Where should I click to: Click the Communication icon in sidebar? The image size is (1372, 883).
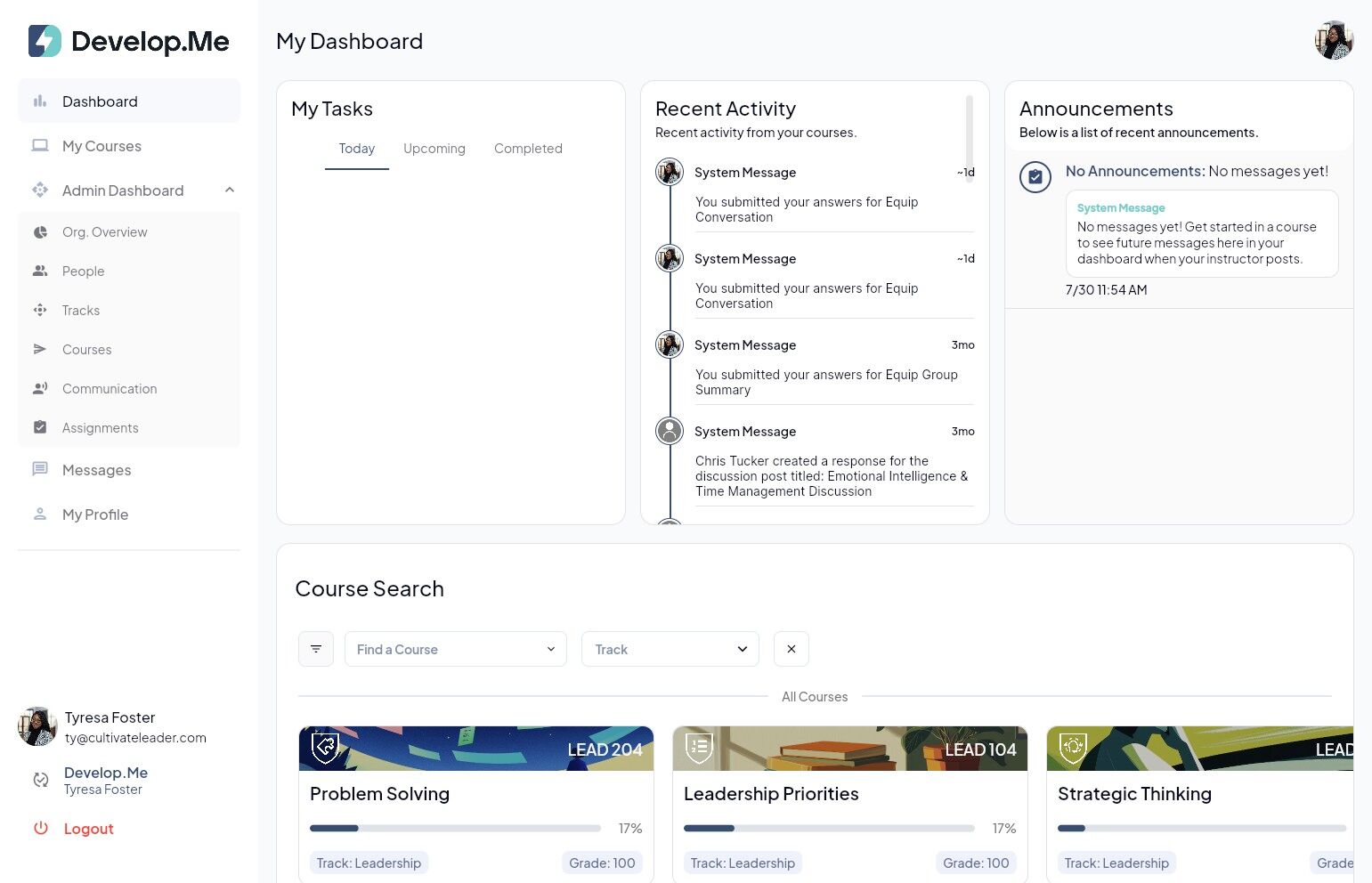point(40,389)
